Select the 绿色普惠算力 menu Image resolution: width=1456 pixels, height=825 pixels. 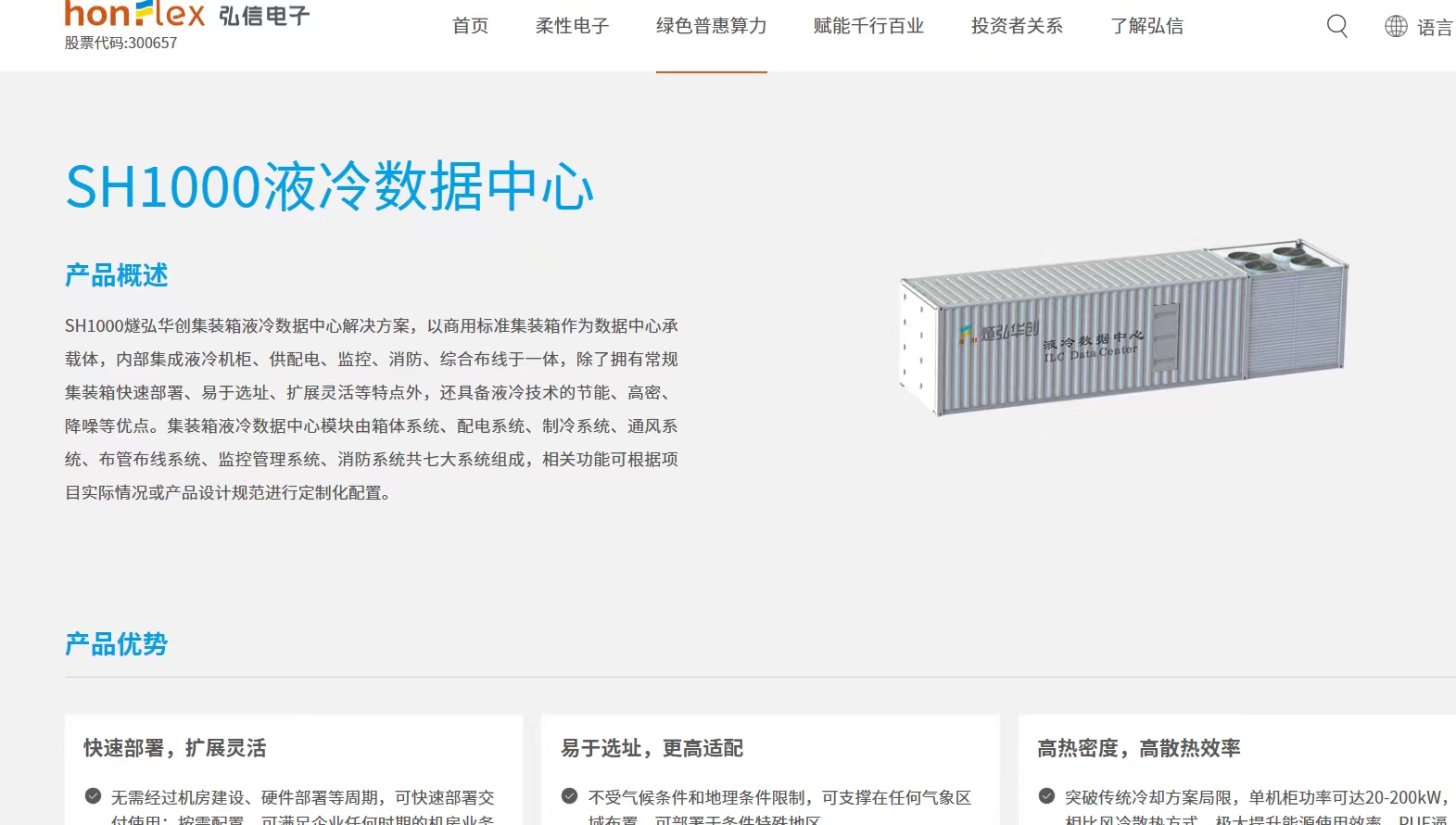pos(712,26)
